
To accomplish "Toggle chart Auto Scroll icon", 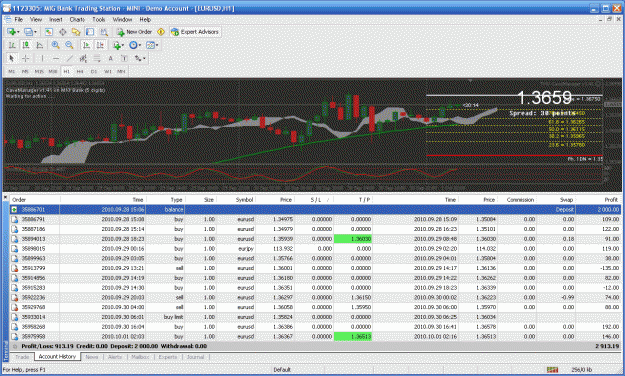I will (86, 45).
